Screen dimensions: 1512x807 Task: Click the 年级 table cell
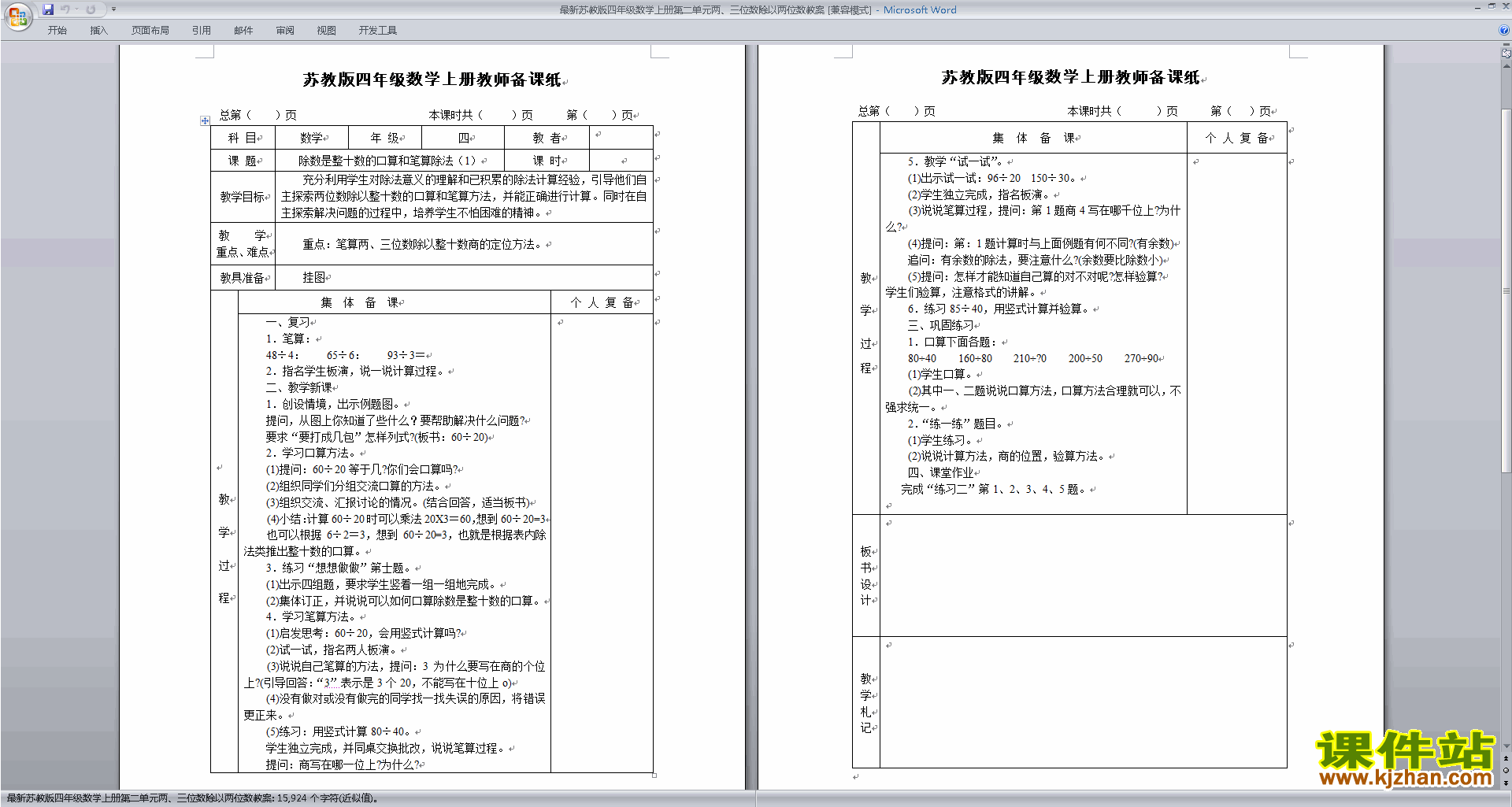point(385,138)
